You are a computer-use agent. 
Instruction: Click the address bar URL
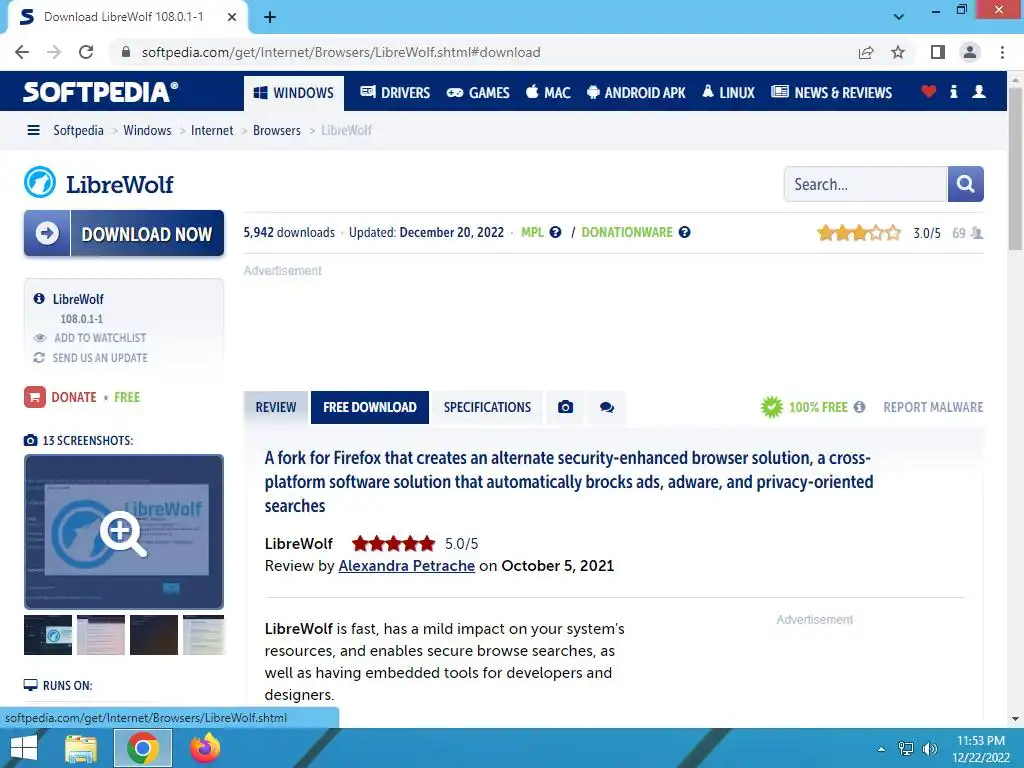click(x=341, y=52)
